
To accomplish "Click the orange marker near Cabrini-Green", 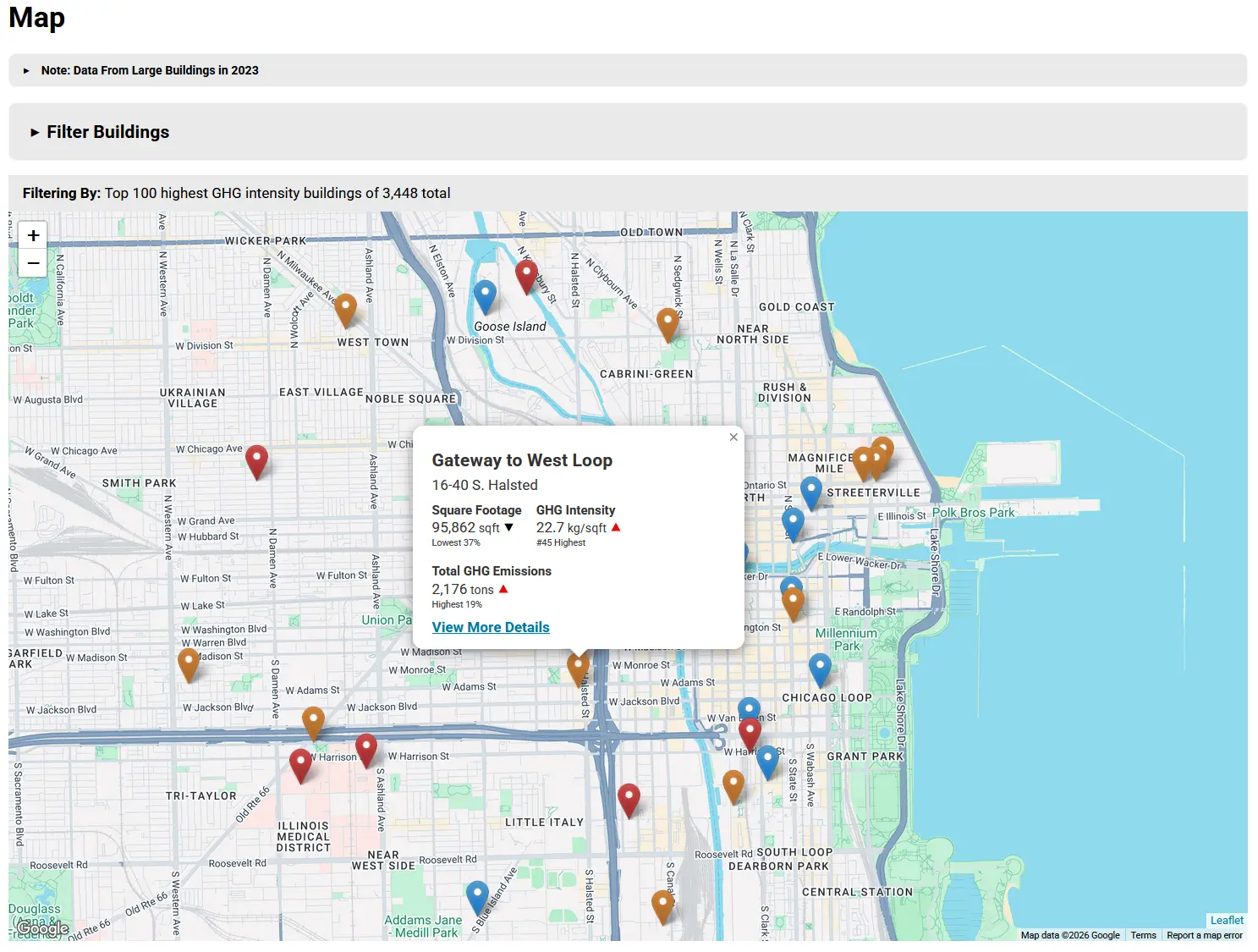I will (667, 323).
